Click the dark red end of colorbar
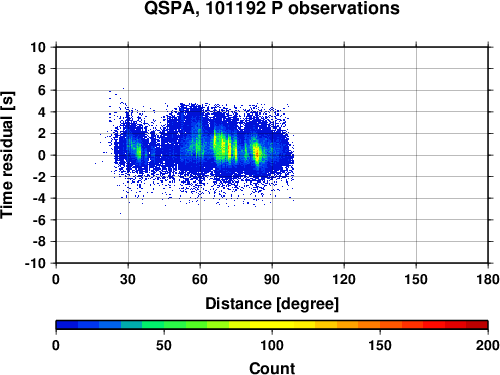 (477, 325)
